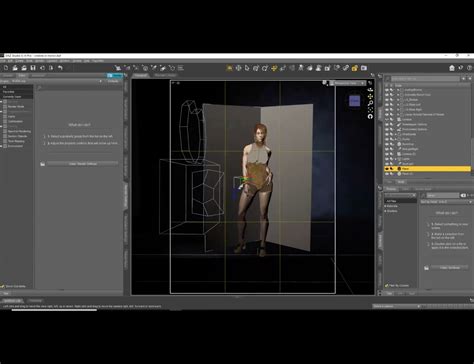Click the help icon at the far top right

pyautogui.click(x=470, y=68)
